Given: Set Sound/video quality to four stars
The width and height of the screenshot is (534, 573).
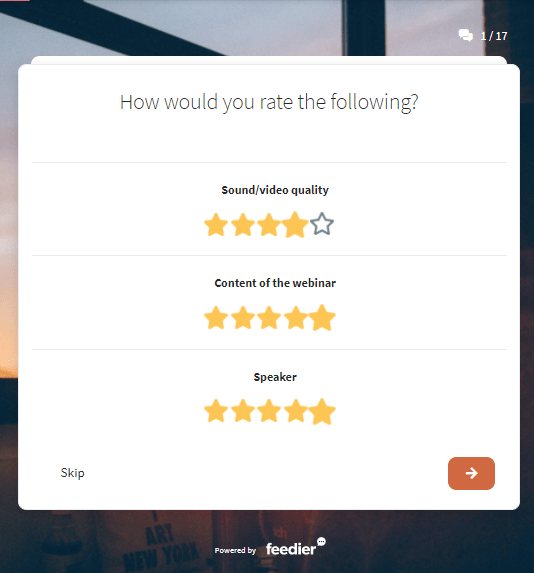Looking at the screenshot, I should point(295,225).
